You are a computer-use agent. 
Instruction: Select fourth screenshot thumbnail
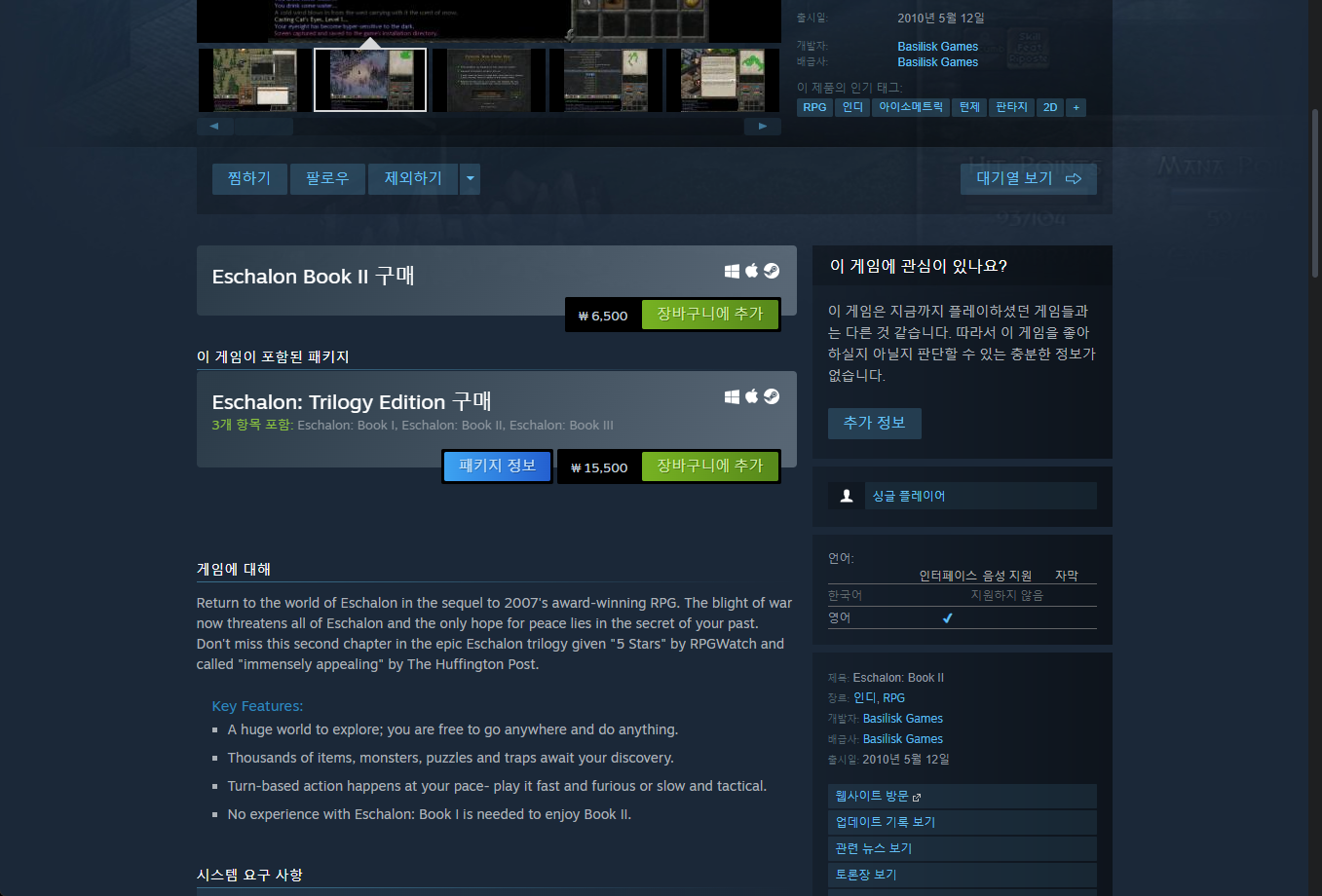pos(606,80)
